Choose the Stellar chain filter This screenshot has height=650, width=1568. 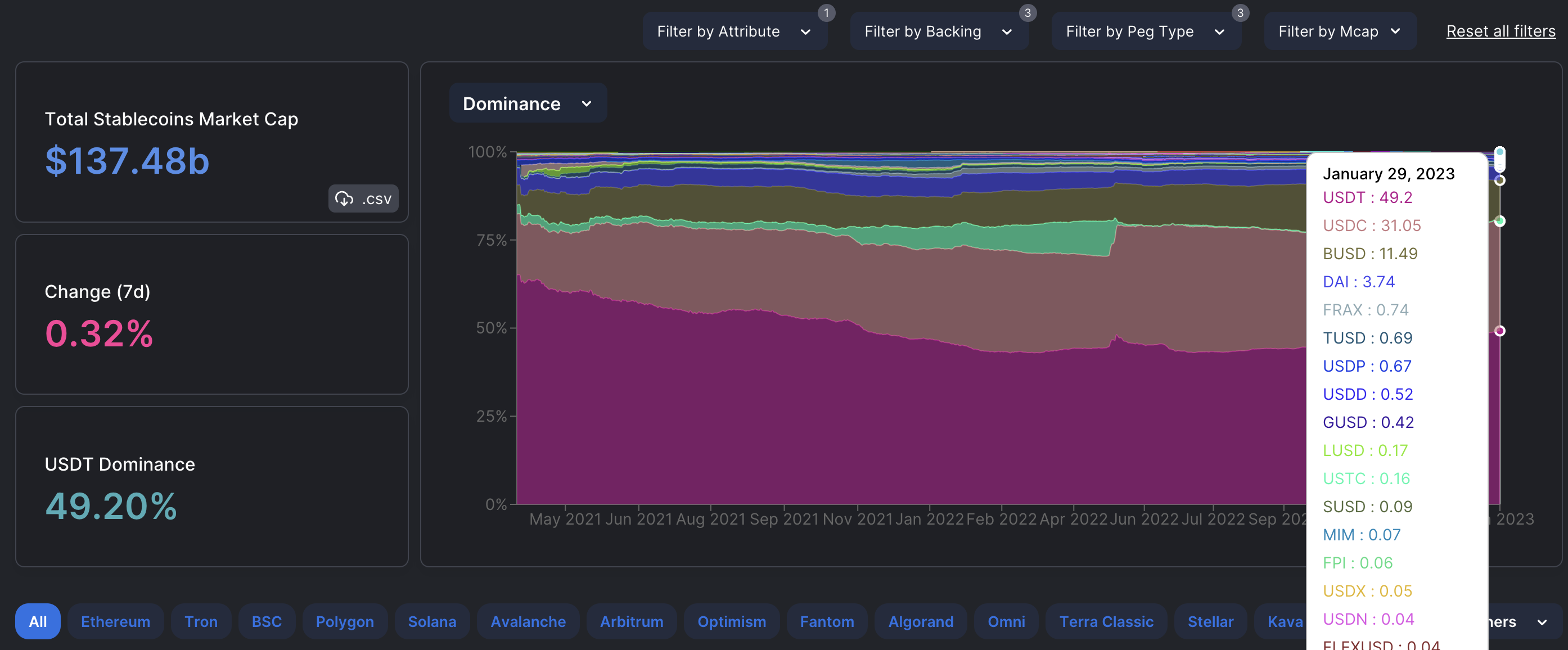1211,621
